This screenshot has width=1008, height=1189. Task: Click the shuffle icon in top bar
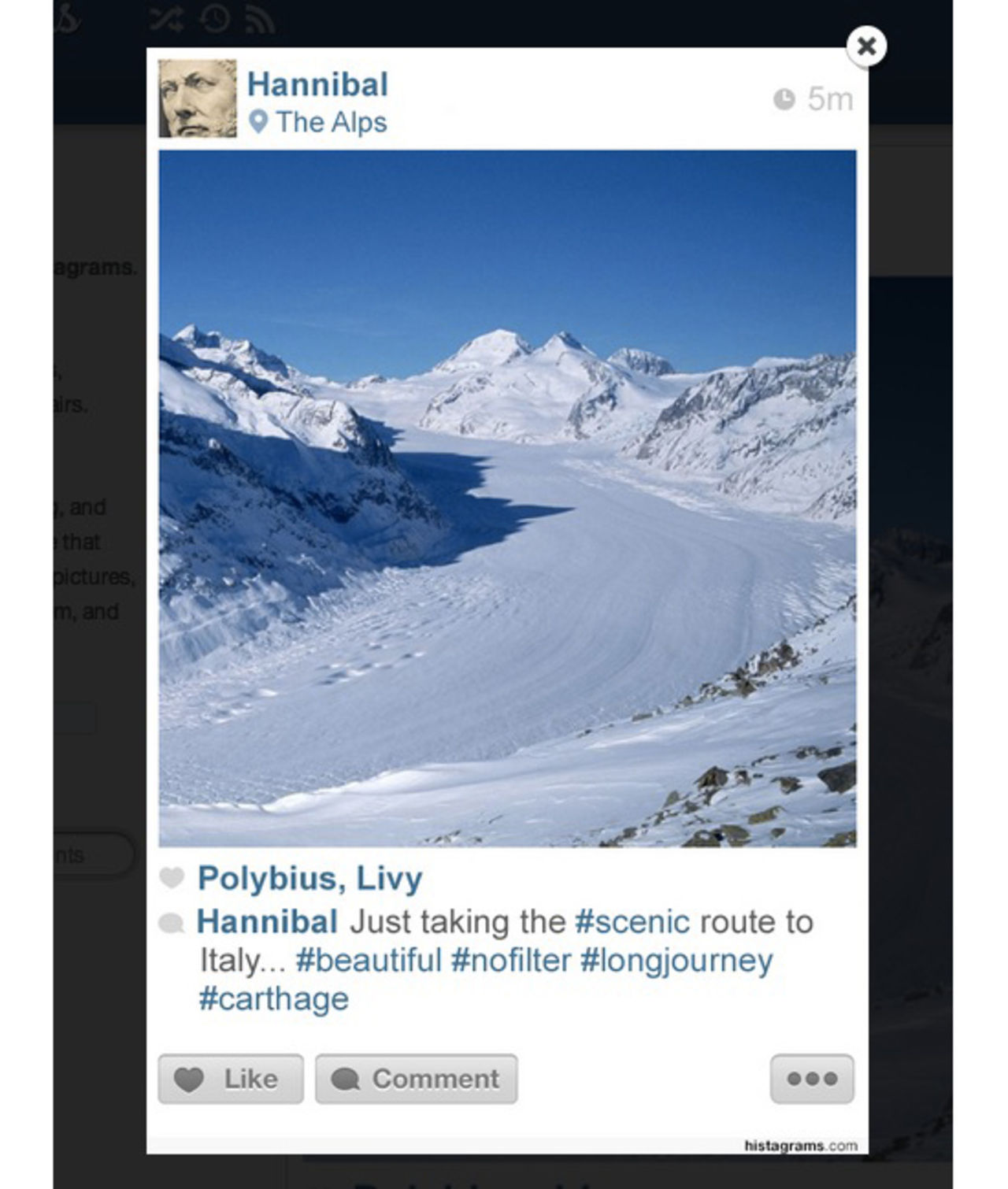pyautogui.click(x=168, y=19)
